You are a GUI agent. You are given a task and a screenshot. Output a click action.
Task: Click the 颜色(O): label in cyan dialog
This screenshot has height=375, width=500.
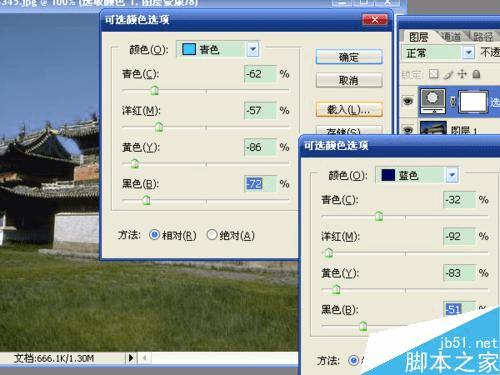click(x=148, y=50)
